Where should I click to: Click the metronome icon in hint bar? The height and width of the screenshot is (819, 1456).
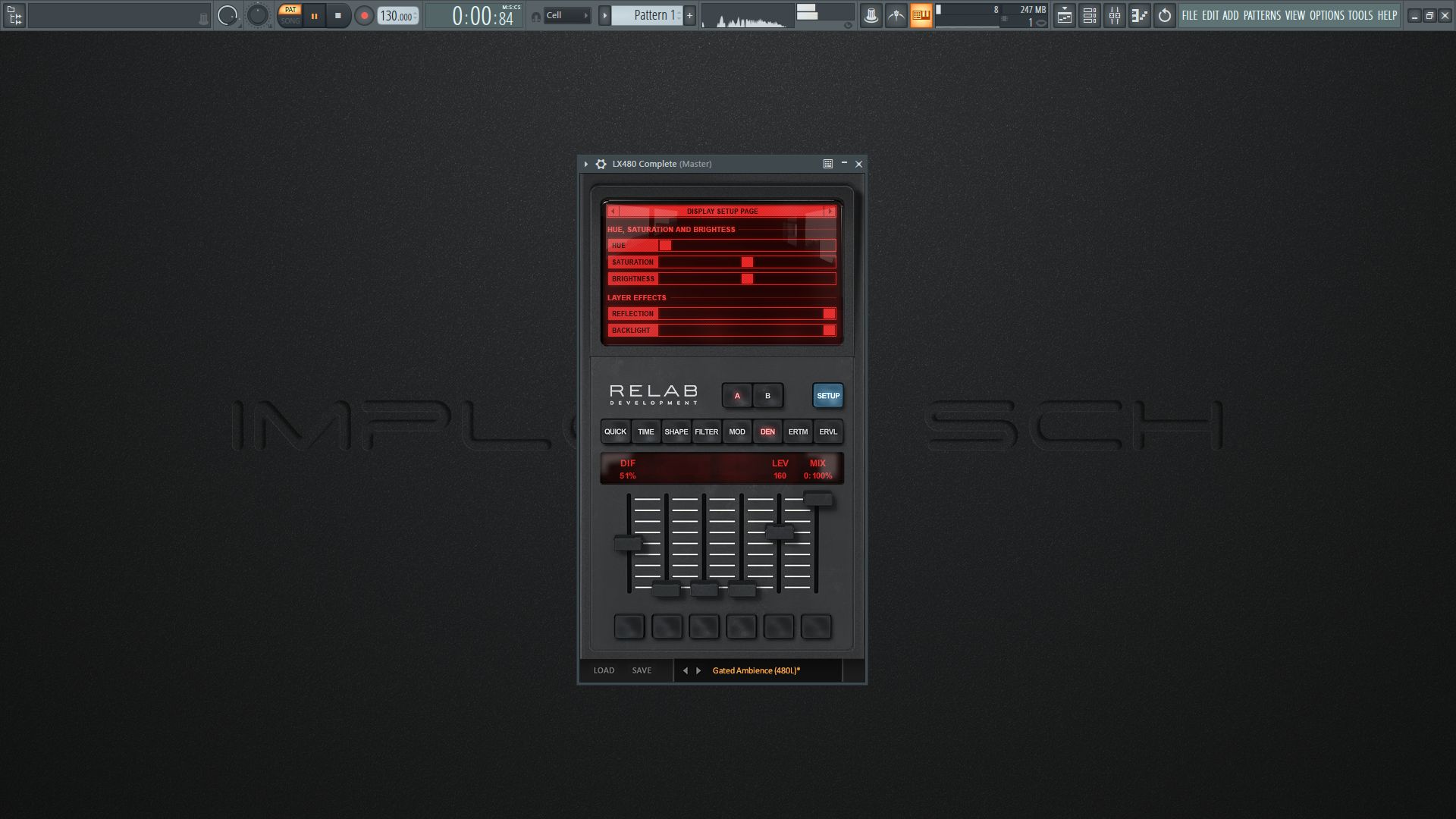pyautogui.click(x=202, y=20)
